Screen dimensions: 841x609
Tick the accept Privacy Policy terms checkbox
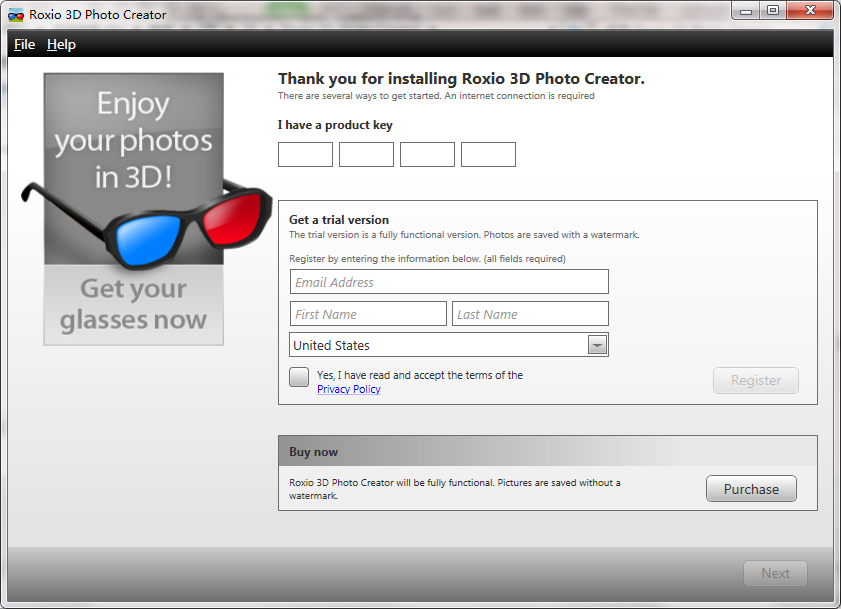(299, 377)
